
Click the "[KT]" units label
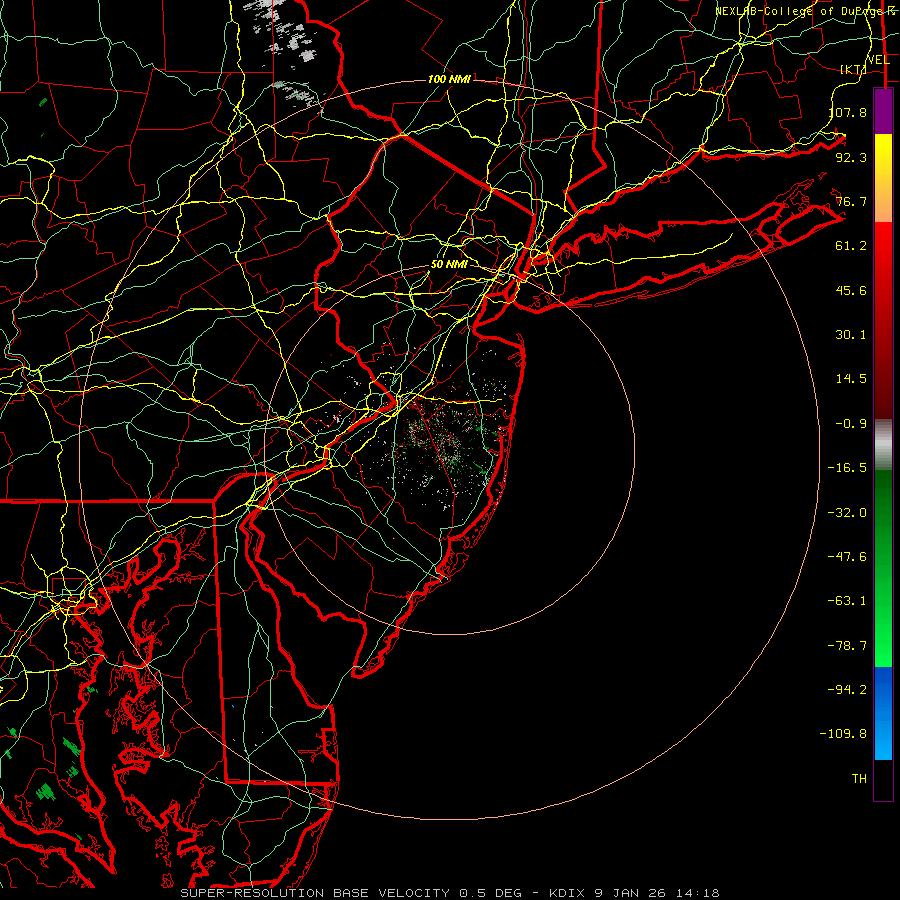[x=853, y=69]
